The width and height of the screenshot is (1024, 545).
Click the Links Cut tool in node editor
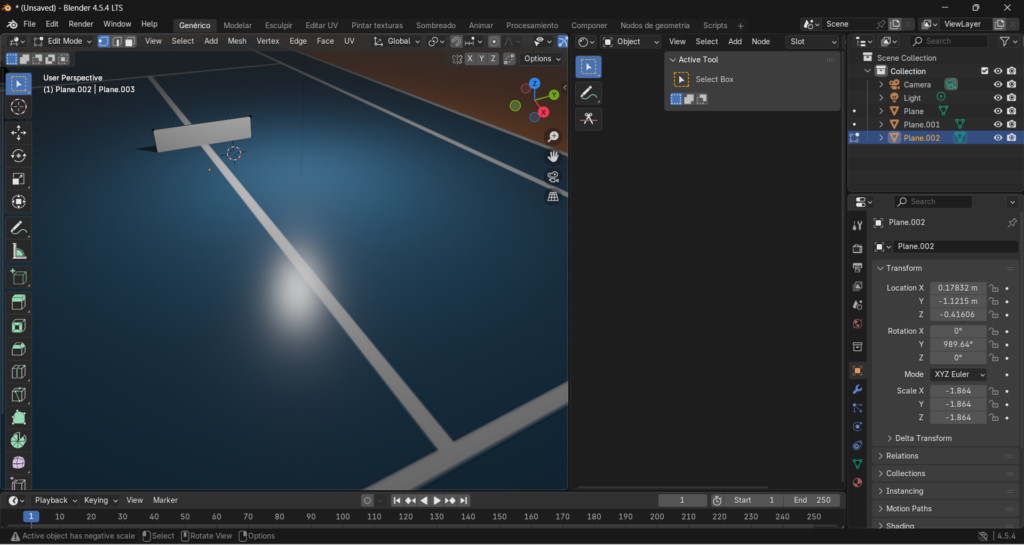tap(590, 118)
